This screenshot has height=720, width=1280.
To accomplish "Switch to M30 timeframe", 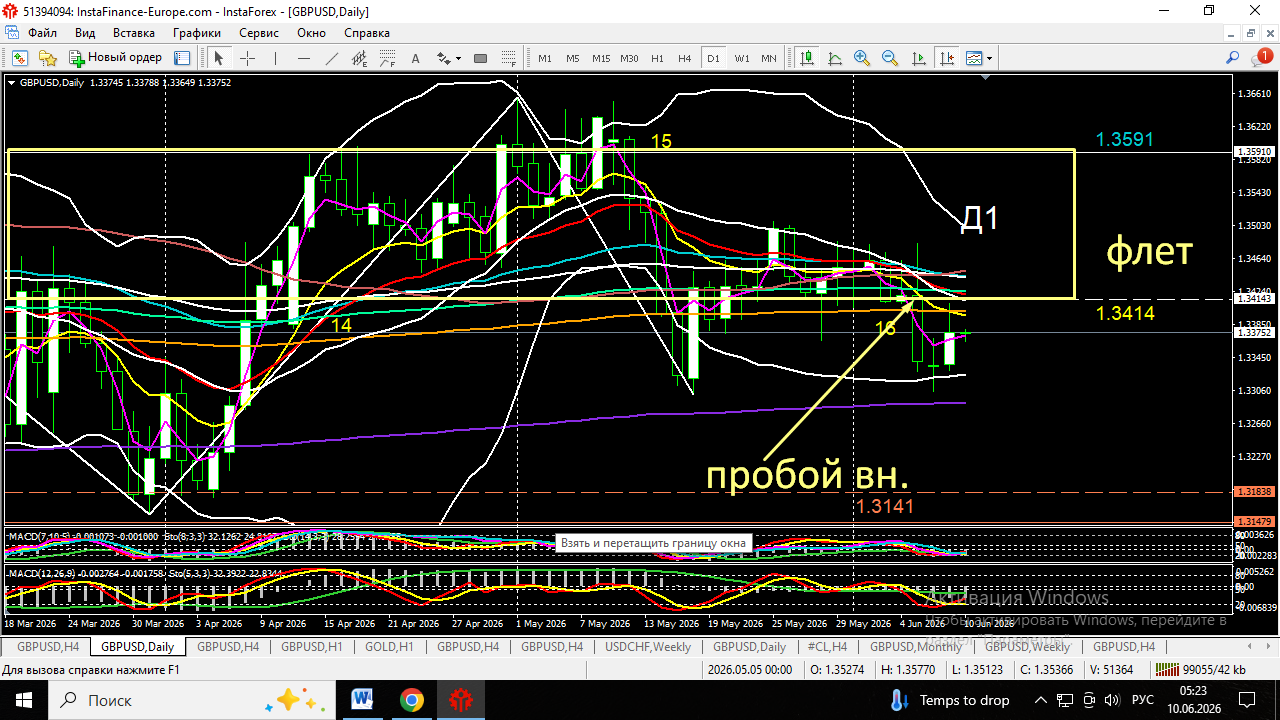I will [x=629, y=58].
